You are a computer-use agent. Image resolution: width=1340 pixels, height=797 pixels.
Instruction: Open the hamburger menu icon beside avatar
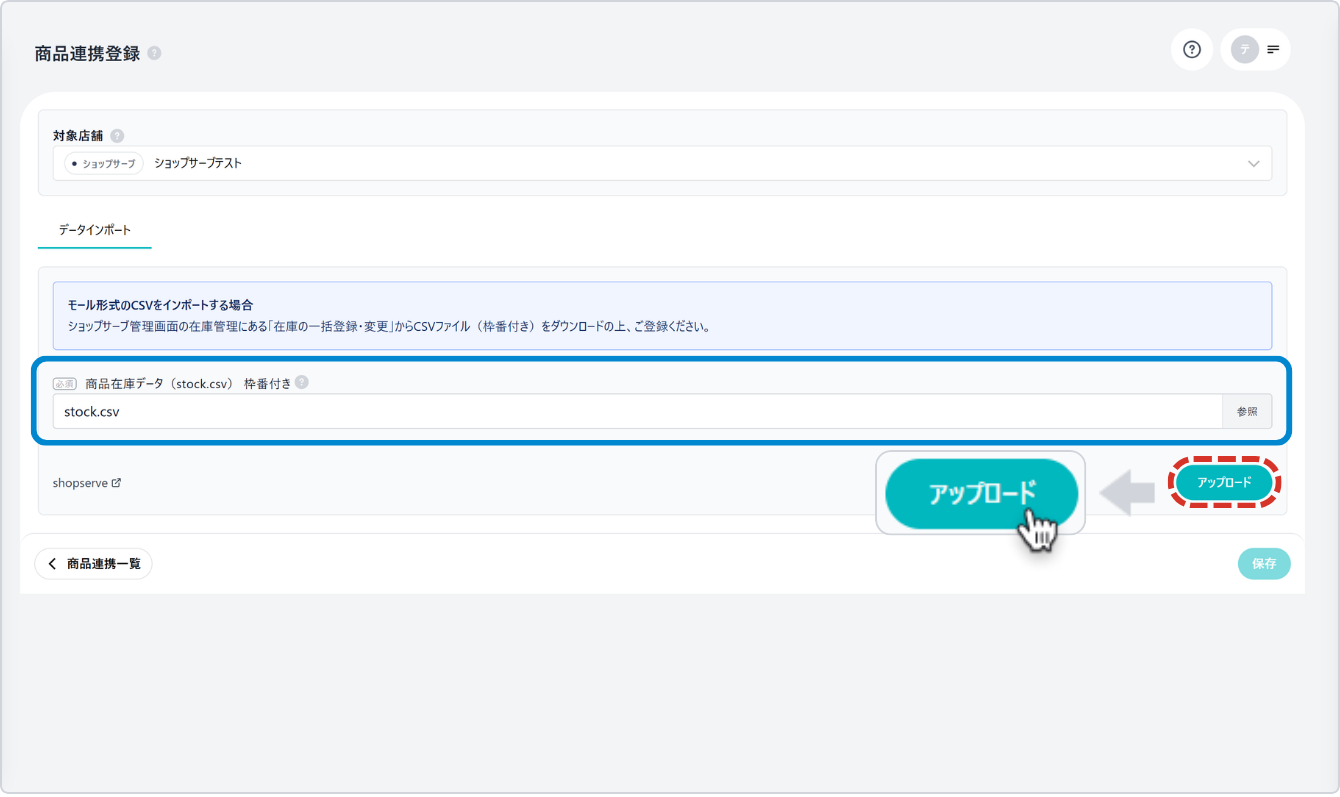point(1273,49)
